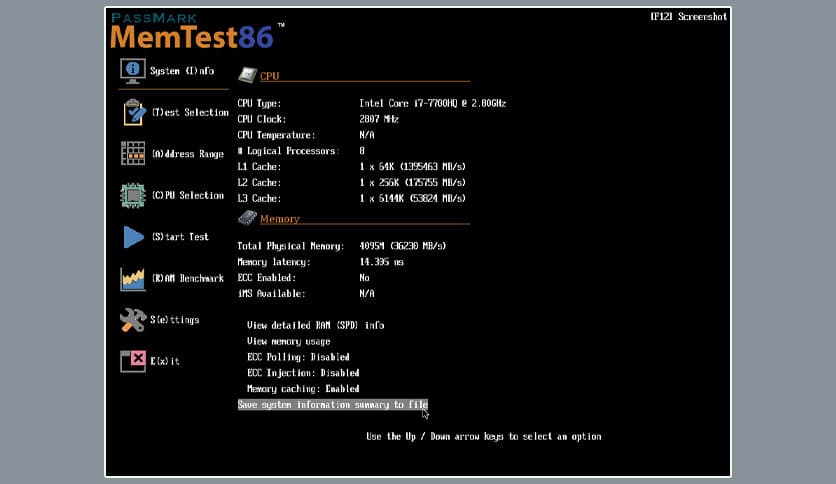Viewport: 836px width, 484px height.
Task: Click the Intel Core i7-7700HQ CPU type value
Action: (432, 103)
